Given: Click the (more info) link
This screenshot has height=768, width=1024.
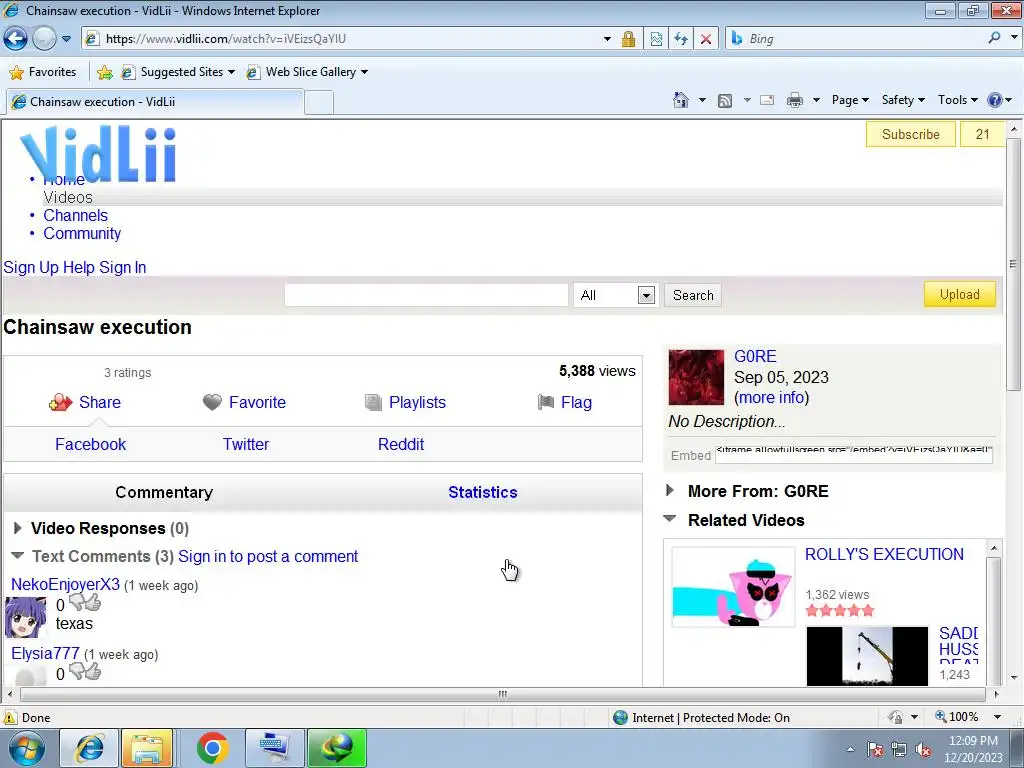Looking at the screenshot, I should pos(771,398).
